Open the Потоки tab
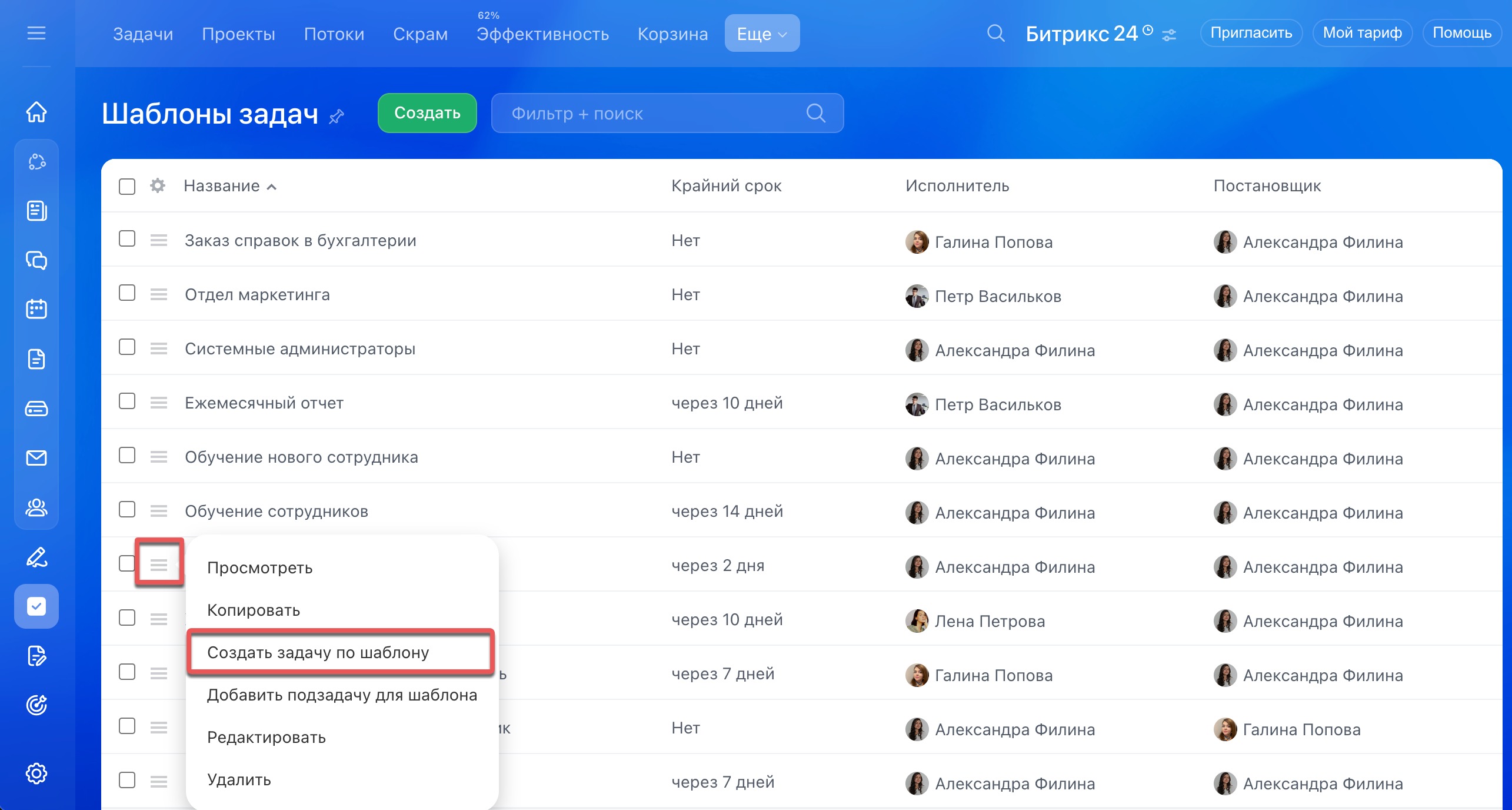Screen dimensions: 1512x810 point(334,34)
